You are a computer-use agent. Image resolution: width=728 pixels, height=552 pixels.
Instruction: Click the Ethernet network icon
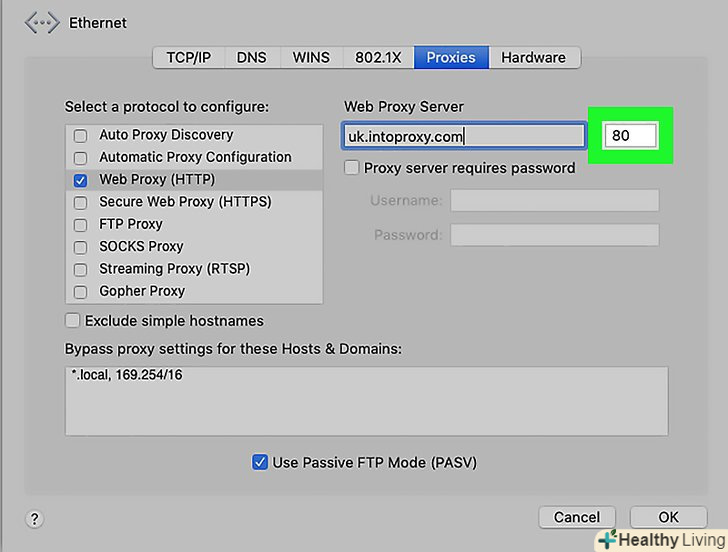tap(42, 23)
